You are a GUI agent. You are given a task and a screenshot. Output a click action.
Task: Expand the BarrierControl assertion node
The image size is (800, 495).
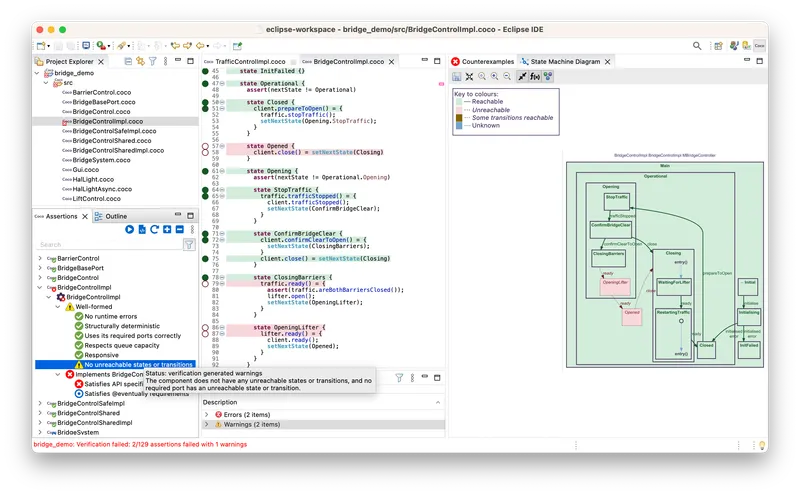tap(40, 259)
